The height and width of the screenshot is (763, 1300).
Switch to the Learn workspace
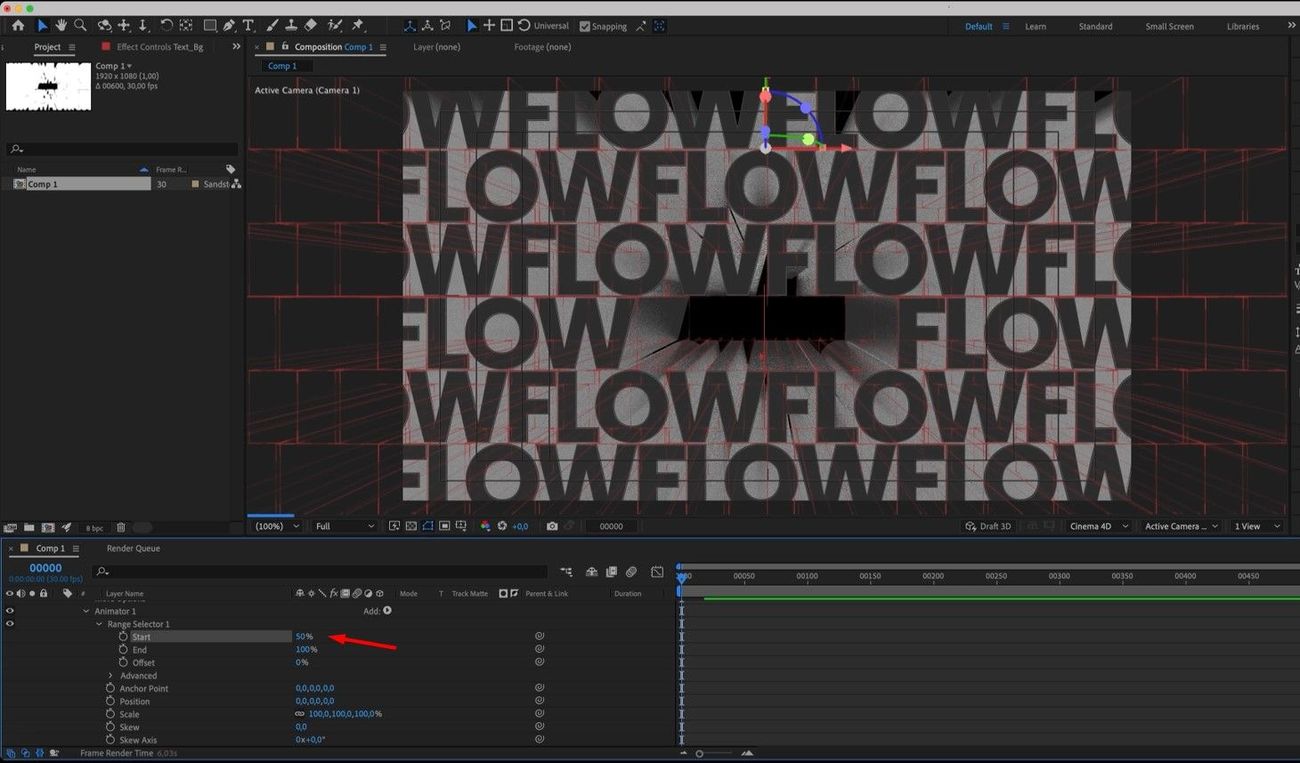[x=1035, y=26]
